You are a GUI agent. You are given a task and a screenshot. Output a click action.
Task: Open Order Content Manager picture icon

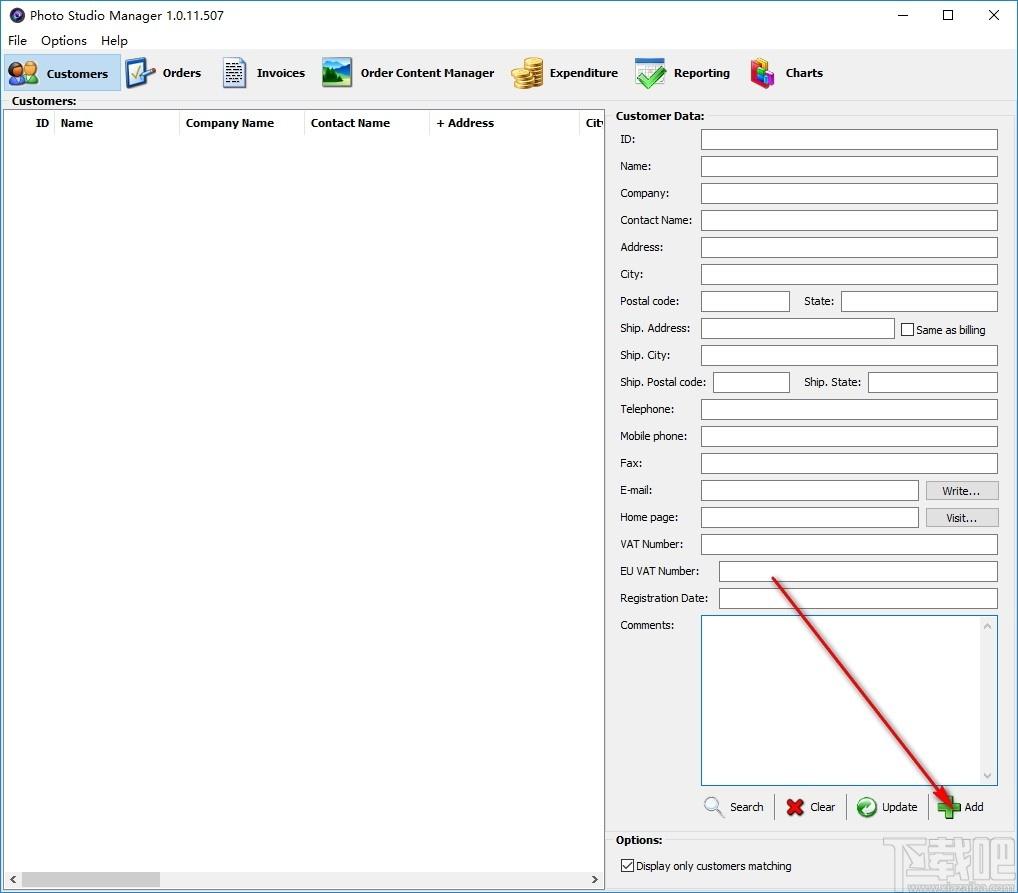click(337, 73)
